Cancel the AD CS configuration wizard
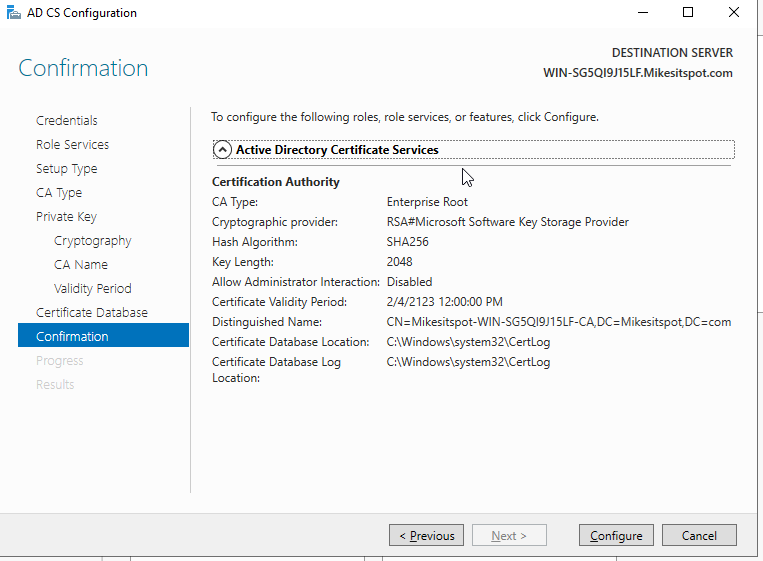Image resolution: width=763 pixels, height=561 pixels. 699,535
